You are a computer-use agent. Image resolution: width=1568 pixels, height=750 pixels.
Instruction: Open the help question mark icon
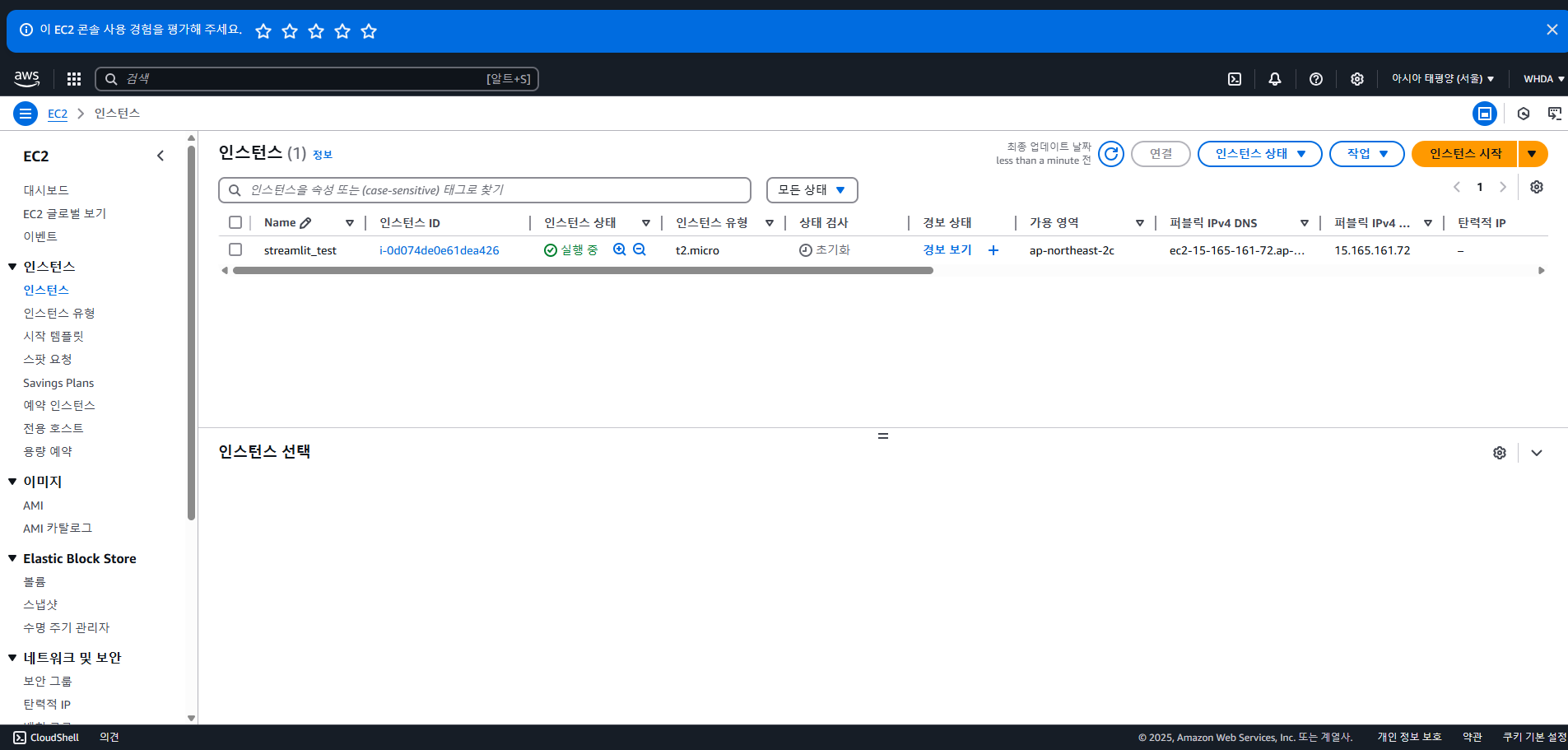pos(1316,79)
